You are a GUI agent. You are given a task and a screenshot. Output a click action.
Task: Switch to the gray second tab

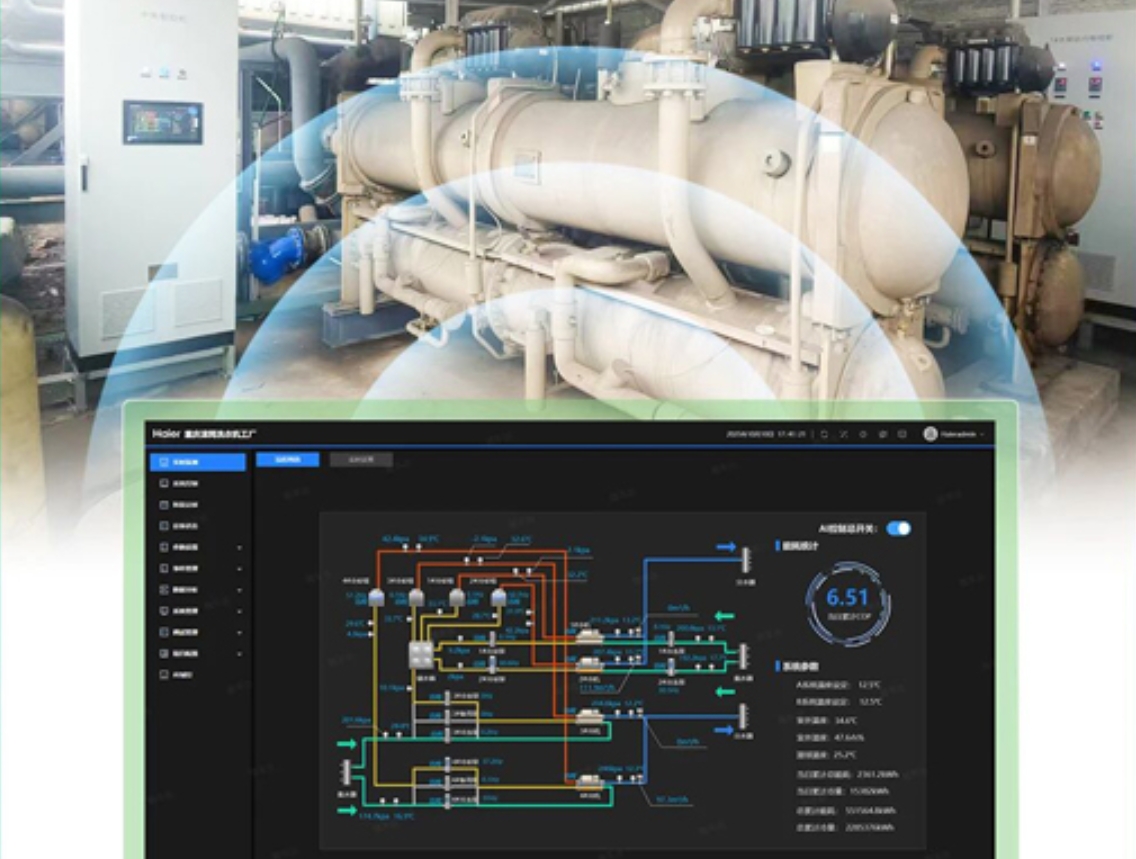(x=361, y=460)
